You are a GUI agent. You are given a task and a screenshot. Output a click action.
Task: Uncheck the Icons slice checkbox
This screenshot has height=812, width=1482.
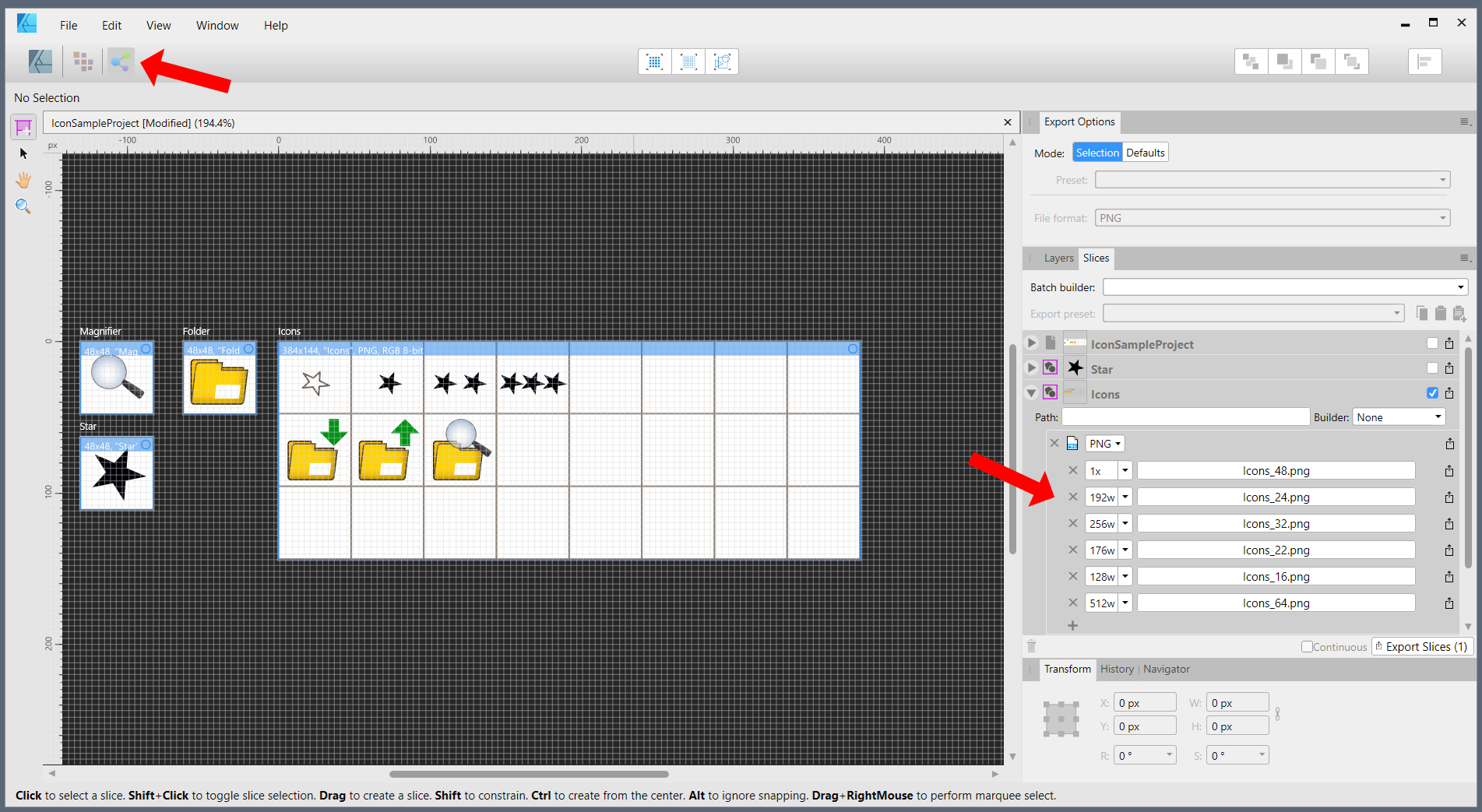pos(1431,393)
